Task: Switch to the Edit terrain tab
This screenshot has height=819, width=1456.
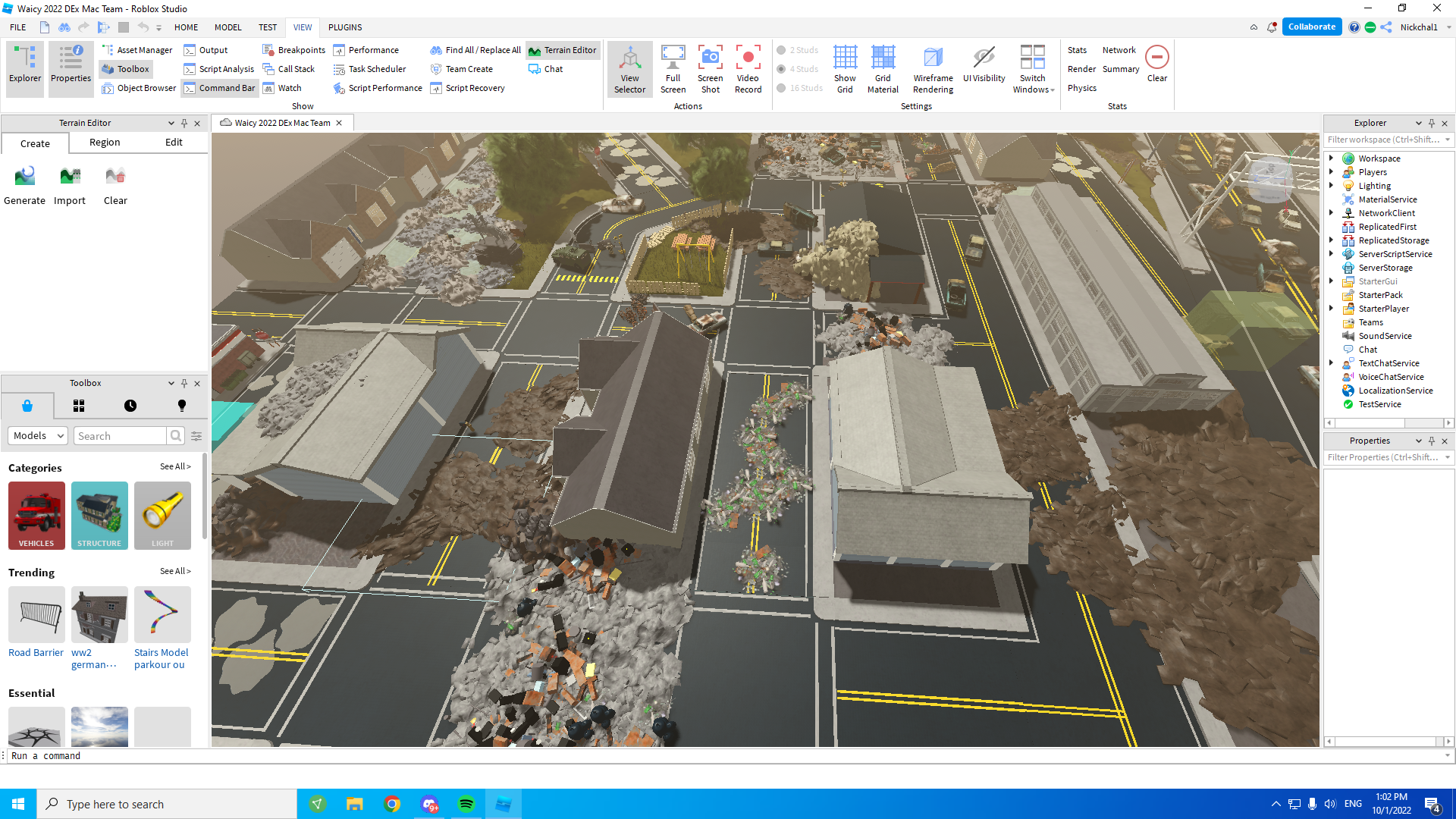Action: [174, 142]
